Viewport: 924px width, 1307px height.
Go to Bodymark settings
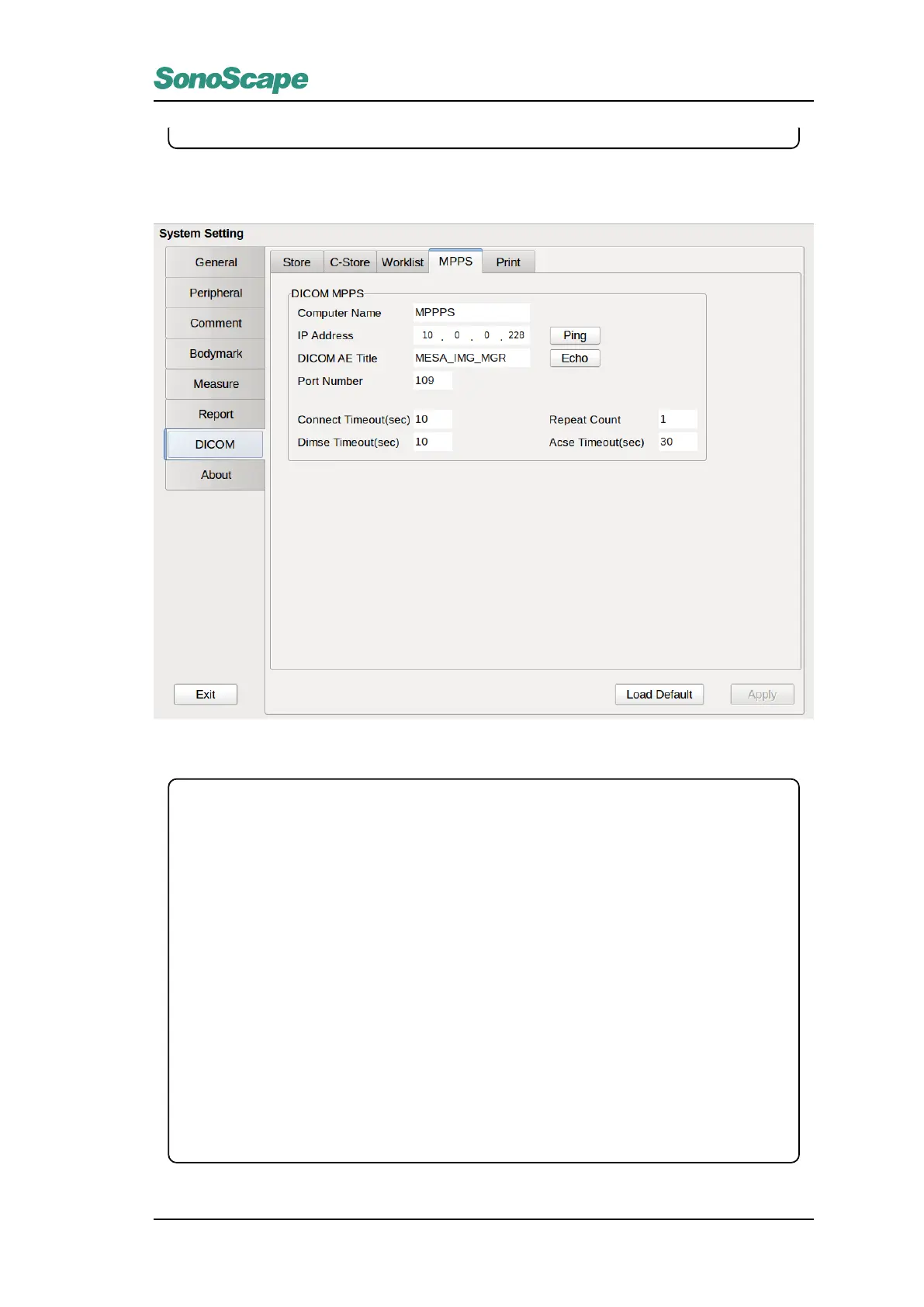[215, 353]
